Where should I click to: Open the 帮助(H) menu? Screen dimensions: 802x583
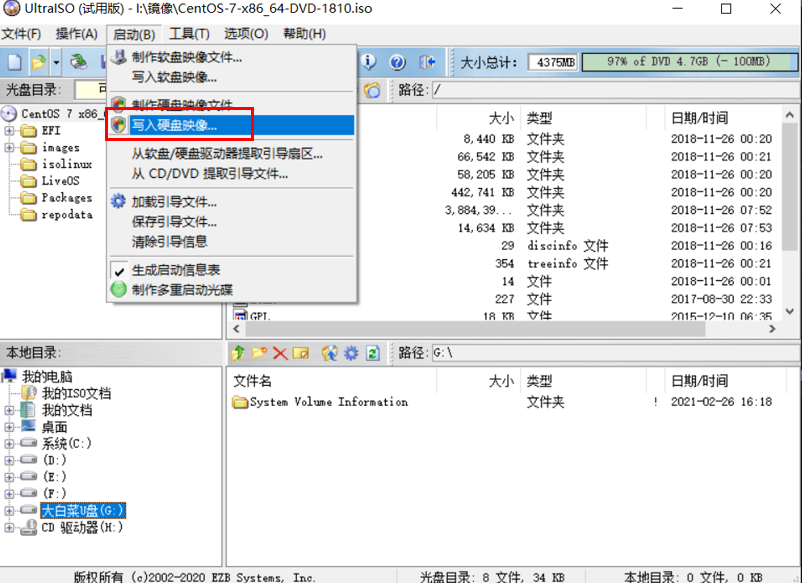coord(305,34)
